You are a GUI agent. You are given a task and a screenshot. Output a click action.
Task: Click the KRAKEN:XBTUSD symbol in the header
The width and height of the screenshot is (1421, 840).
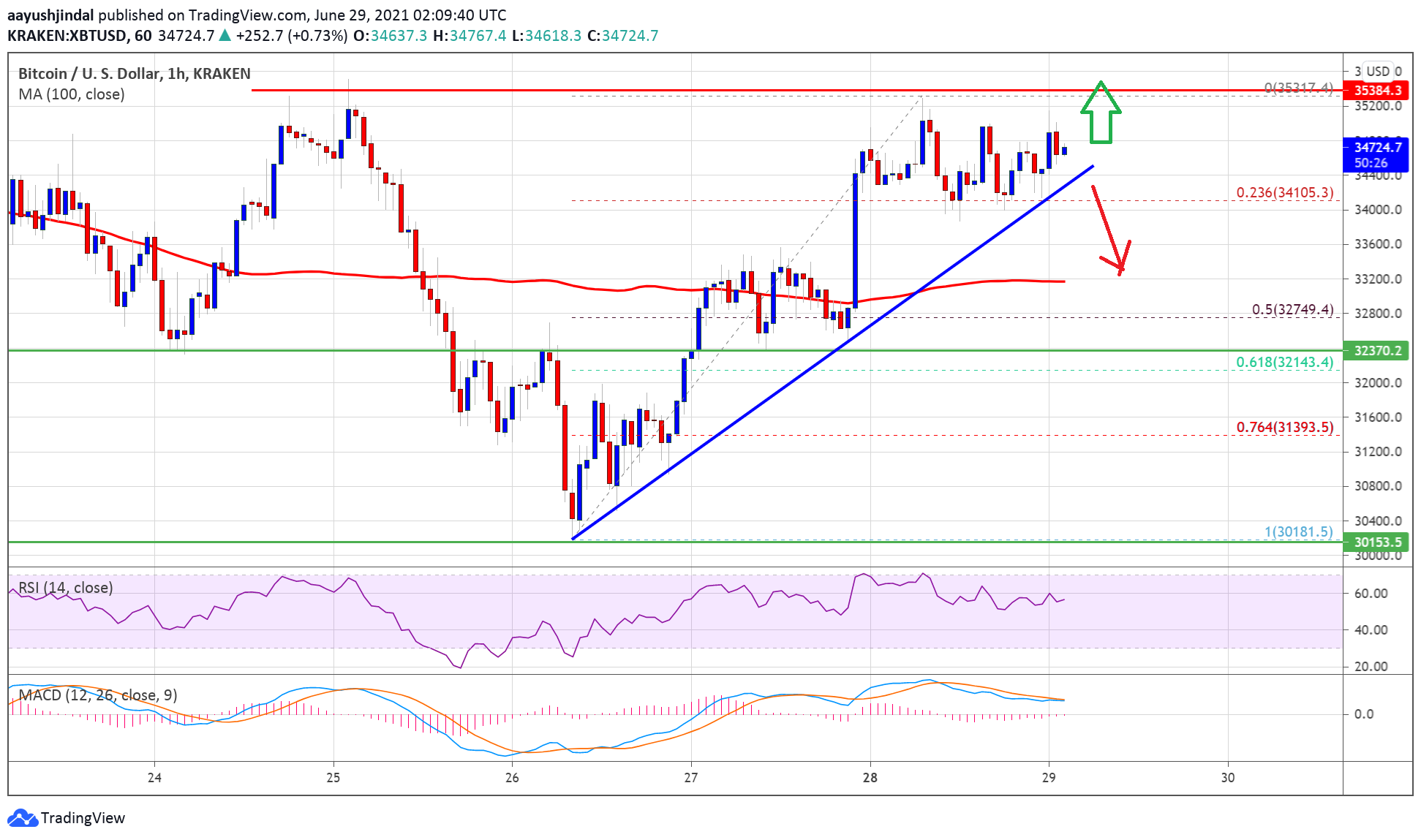click(68, 35)
